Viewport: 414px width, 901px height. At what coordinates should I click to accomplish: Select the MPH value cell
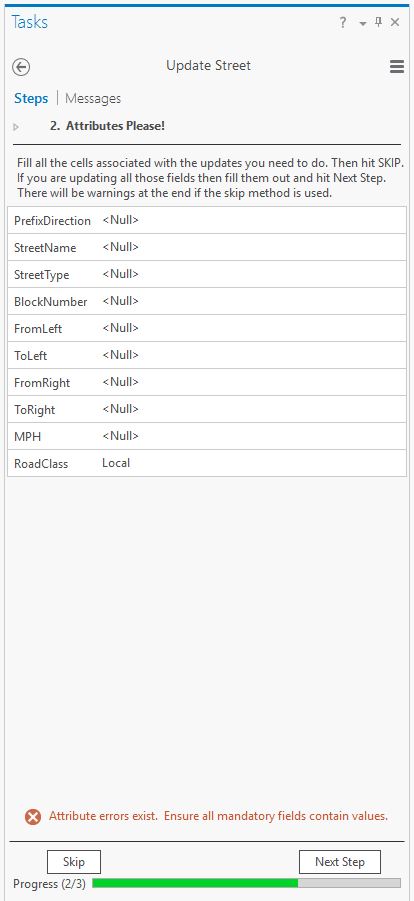[252, 436]
